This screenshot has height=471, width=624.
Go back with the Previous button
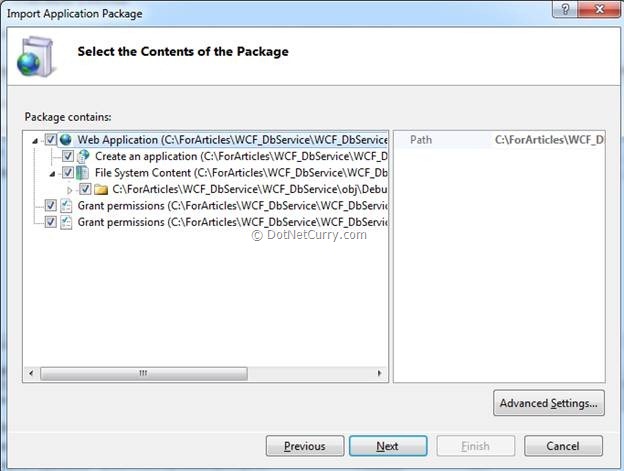coord(305,446)
